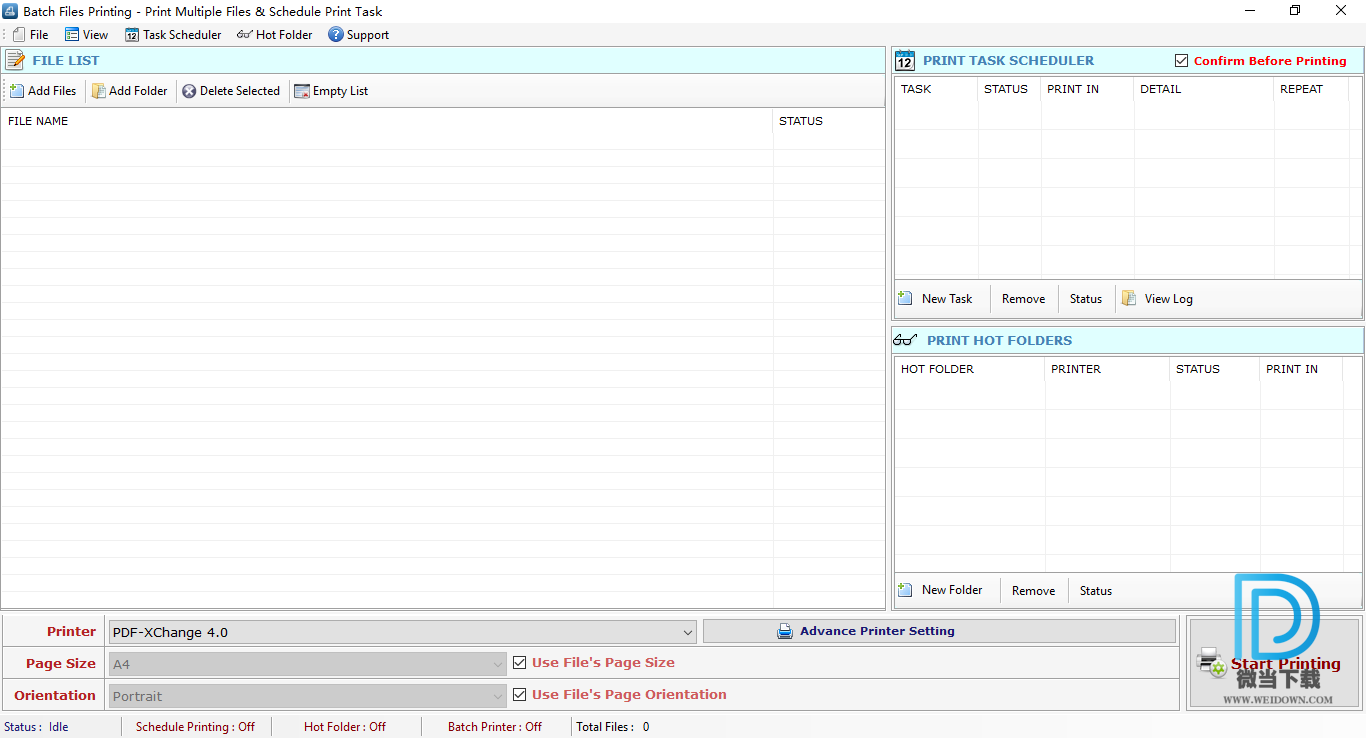Click the Support help icon
1366x738 pixels.
pyautogui.click(x=336, y=34)
